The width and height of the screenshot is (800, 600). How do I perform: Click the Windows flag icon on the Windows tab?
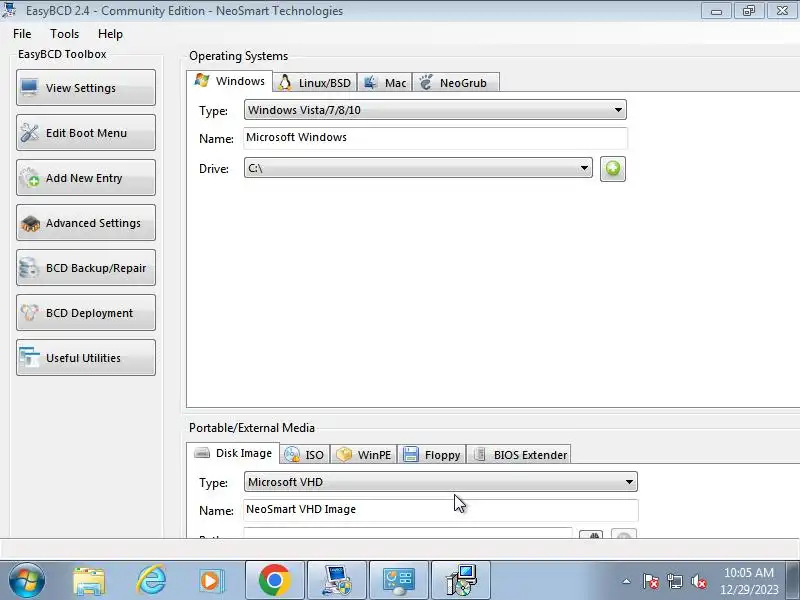pyautogui.click(x=202, y=81)
